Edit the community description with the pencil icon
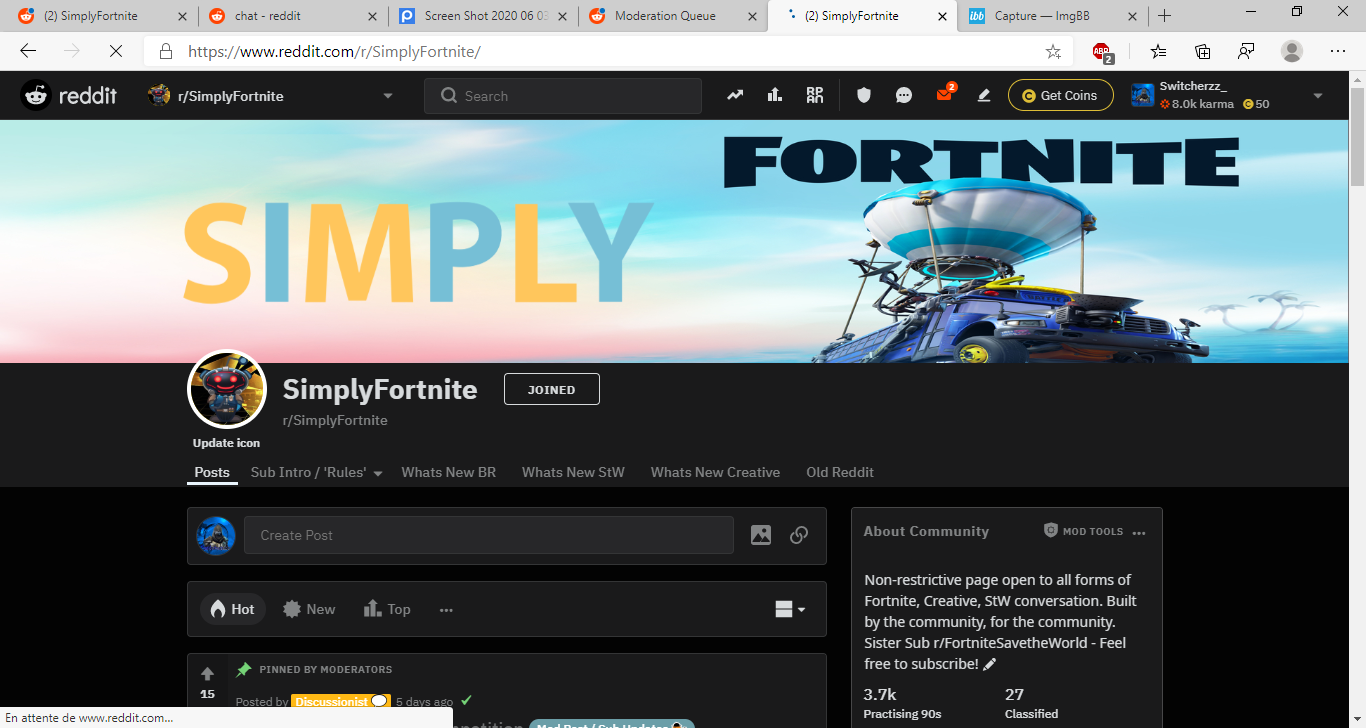This screenshot has width=1366, height=728. pos(990,664)
